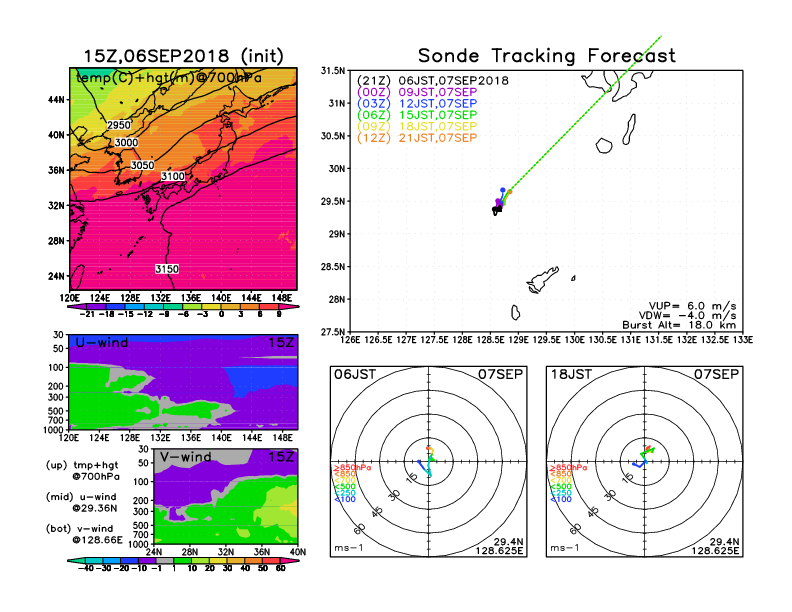Click the '15Z' label in V-wind panel
792x612 pixels.
click(281, 457)
